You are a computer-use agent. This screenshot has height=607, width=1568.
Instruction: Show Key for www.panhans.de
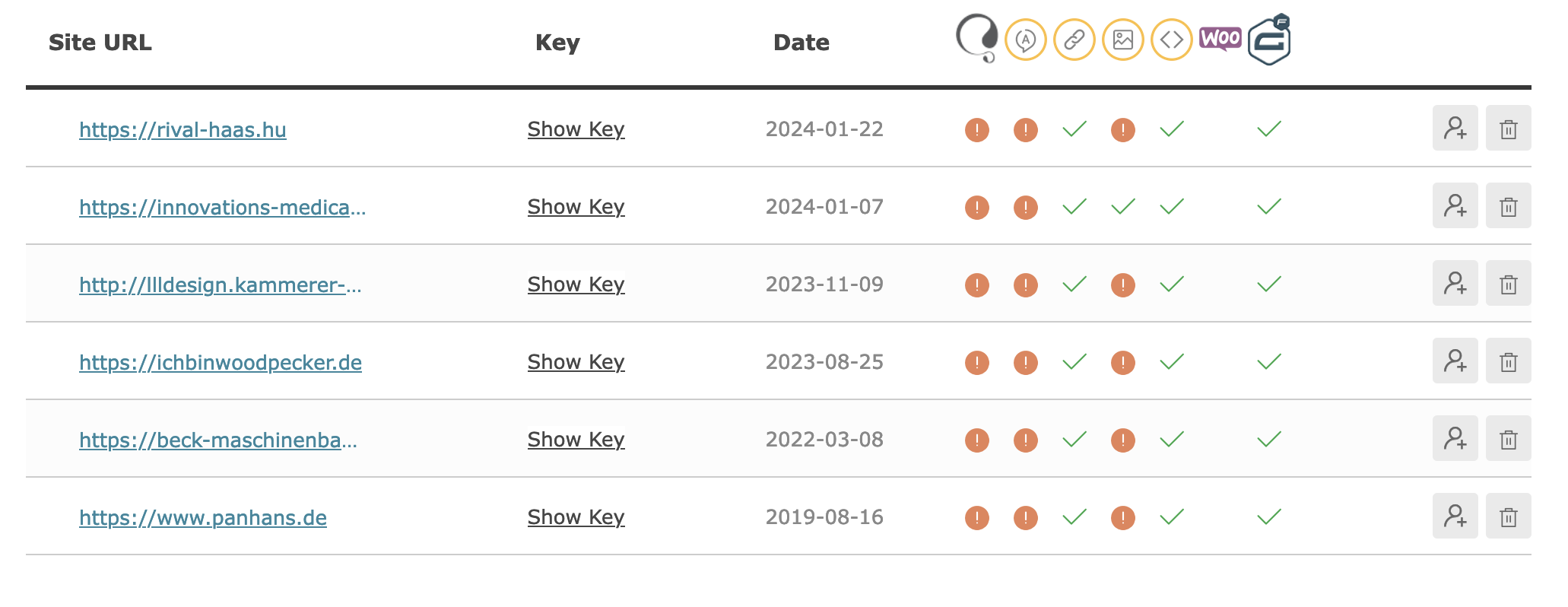(x=576, y=517)
